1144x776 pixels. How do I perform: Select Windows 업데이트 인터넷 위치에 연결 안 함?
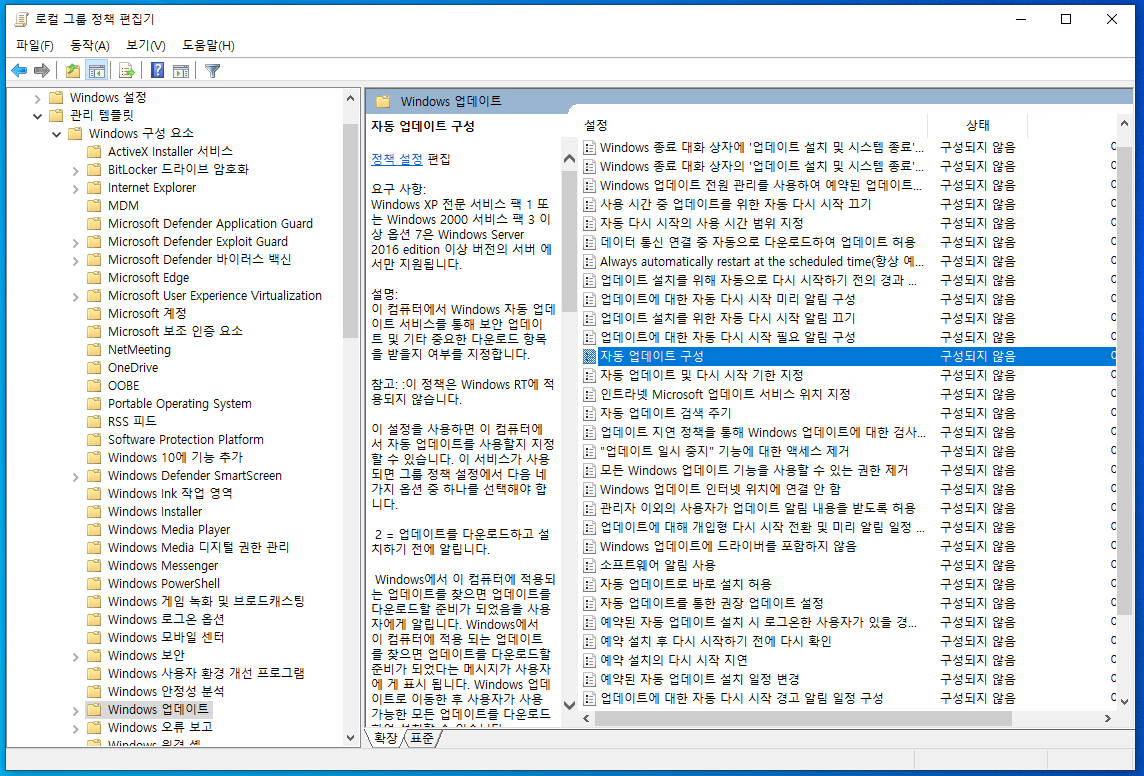[x=720, y=489]
